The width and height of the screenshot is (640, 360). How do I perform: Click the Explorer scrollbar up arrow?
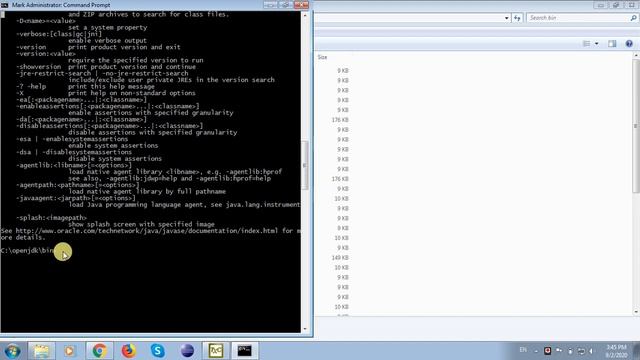coord(636,55)
